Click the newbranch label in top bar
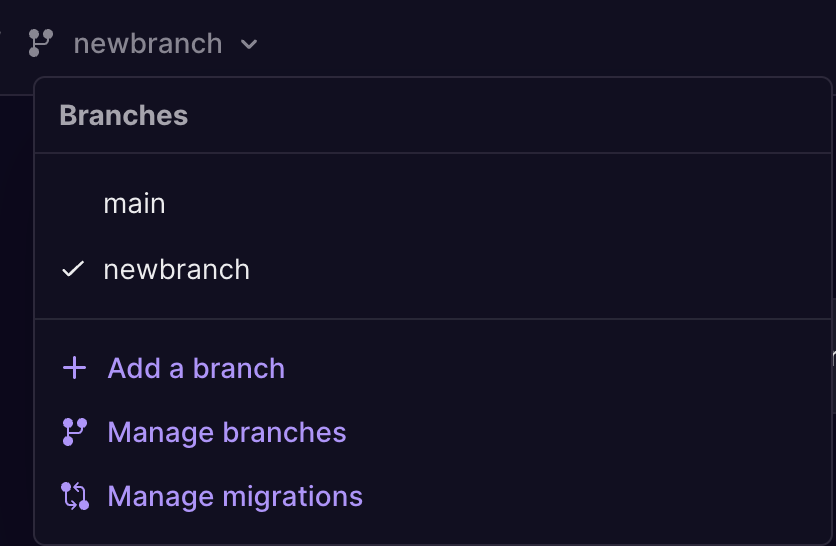This screenshot has width=836, height=546. click(148, 44)
